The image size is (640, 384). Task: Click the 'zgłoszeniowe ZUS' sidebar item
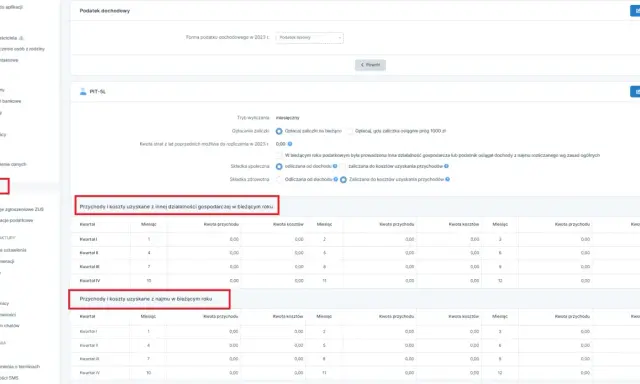(x=22, y=209)
